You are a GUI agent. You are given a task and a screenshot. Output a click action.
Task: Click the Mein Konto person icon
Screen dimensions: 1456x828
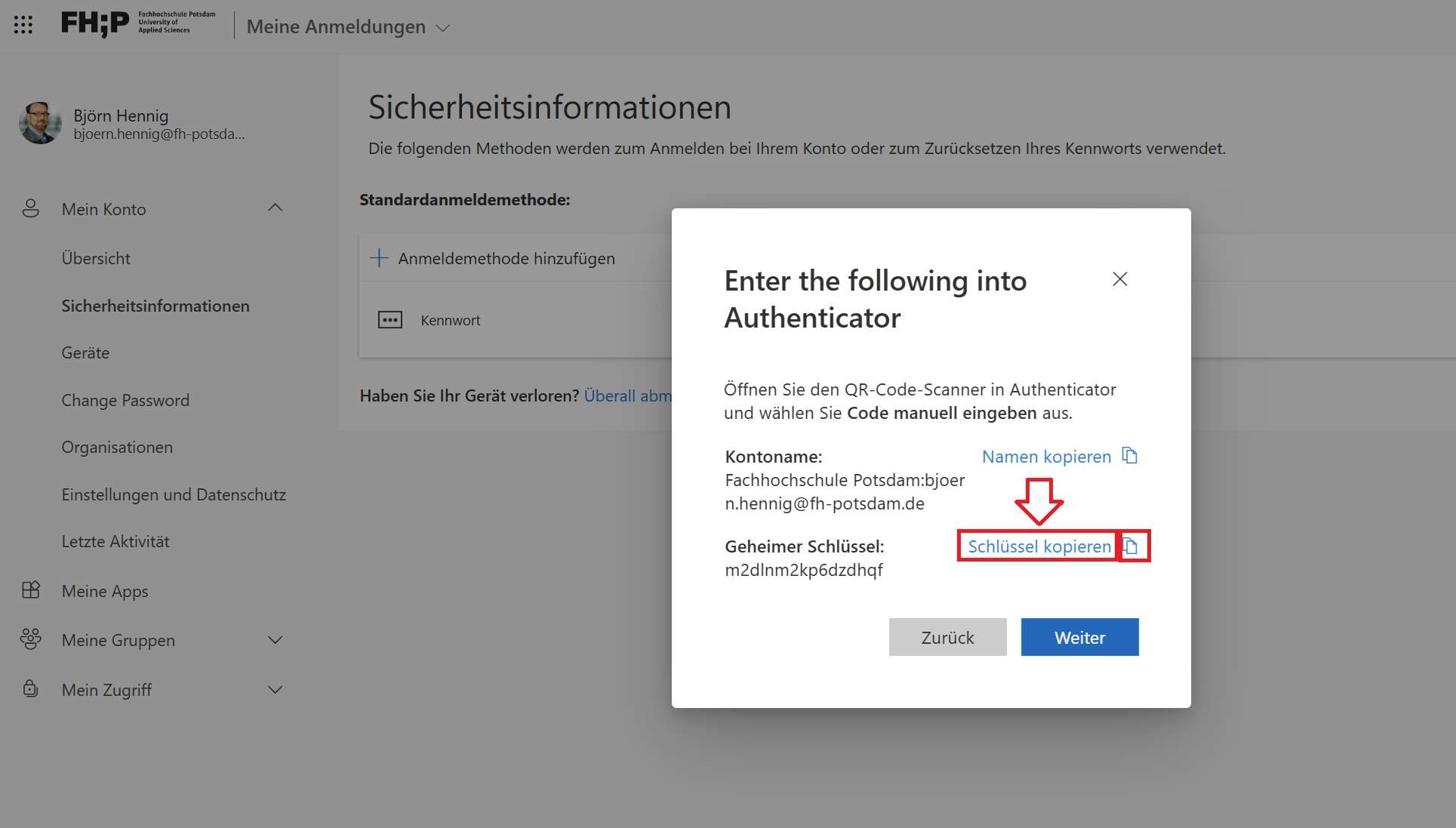point(31,208)
